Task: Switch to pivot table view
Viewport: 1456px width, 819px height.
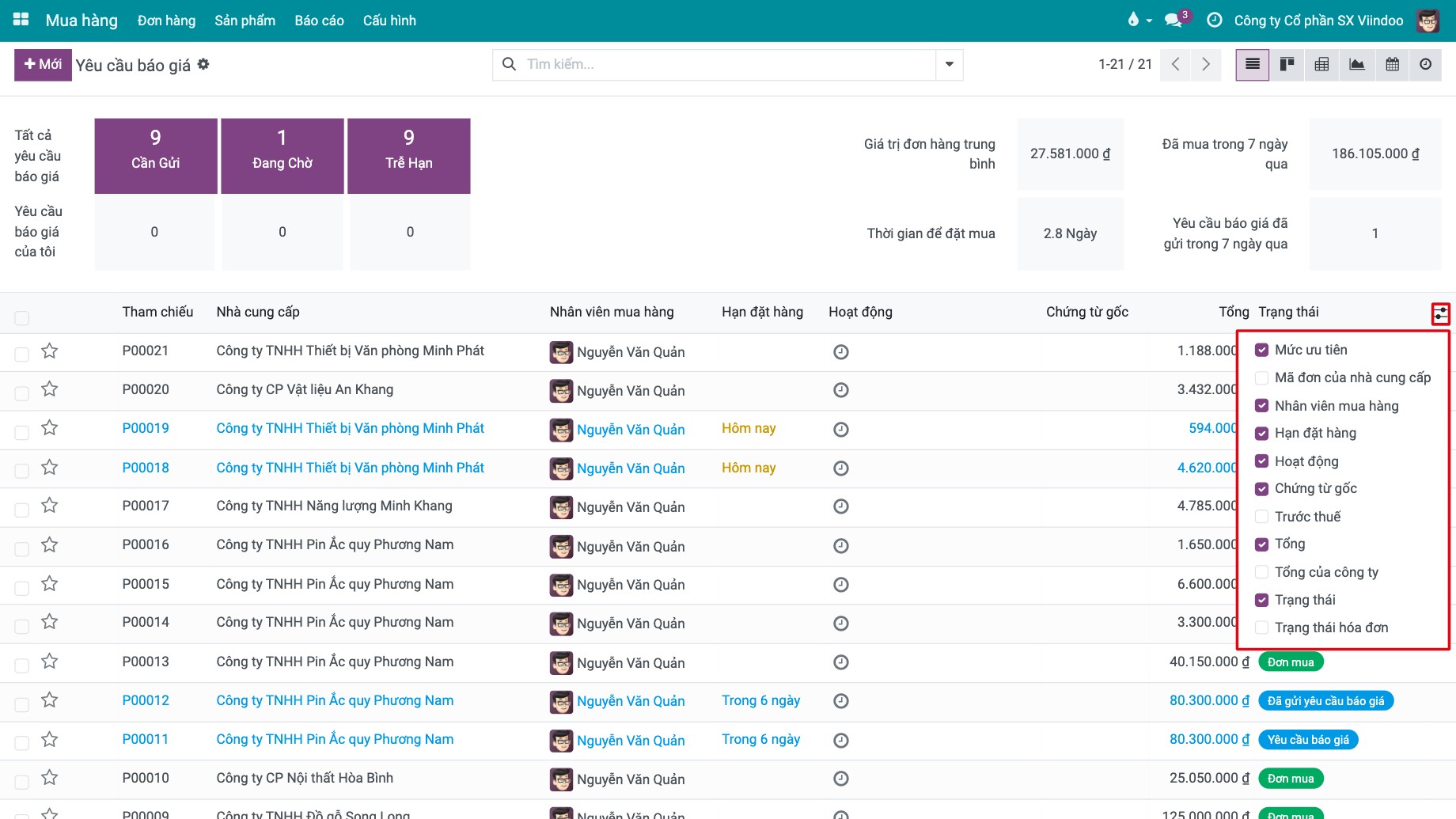Action: pyautogui.click(x=1321, y=64)
